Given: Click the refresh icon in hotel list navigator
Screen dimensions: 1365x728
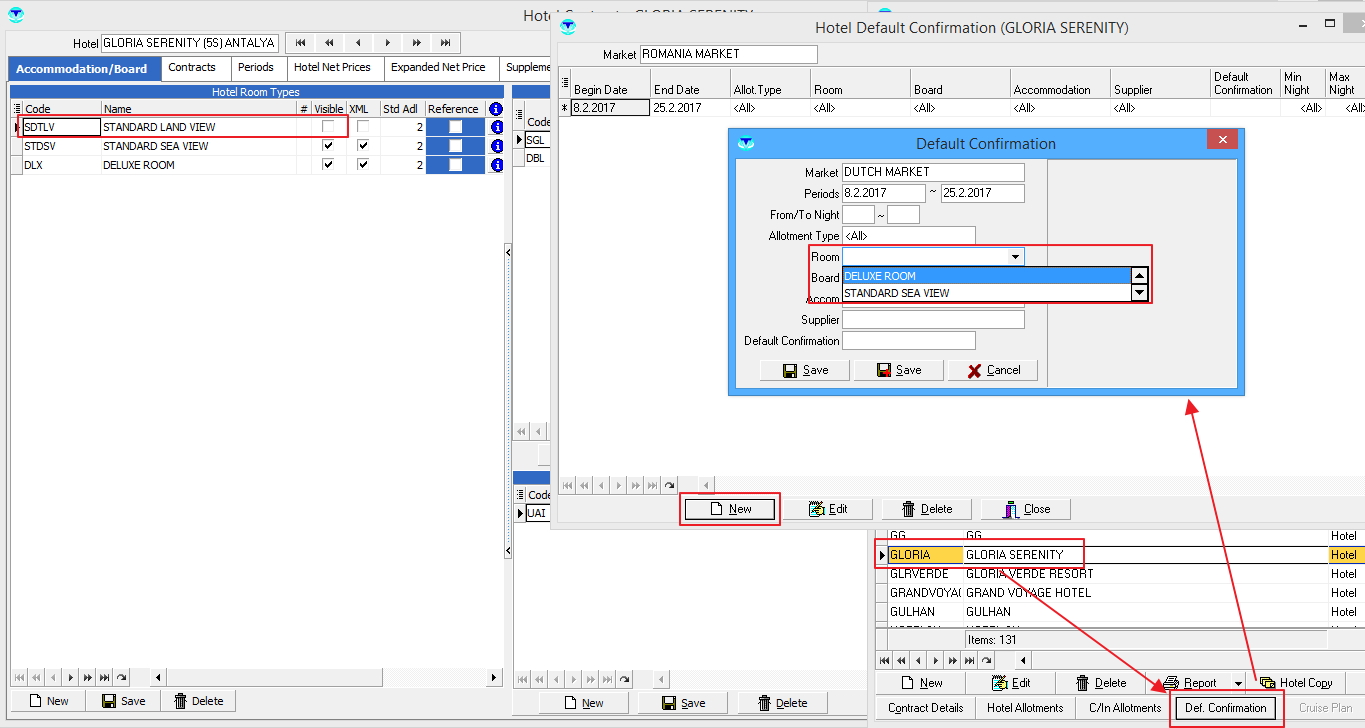Looking at the screenshot, I should pos(987,660).
